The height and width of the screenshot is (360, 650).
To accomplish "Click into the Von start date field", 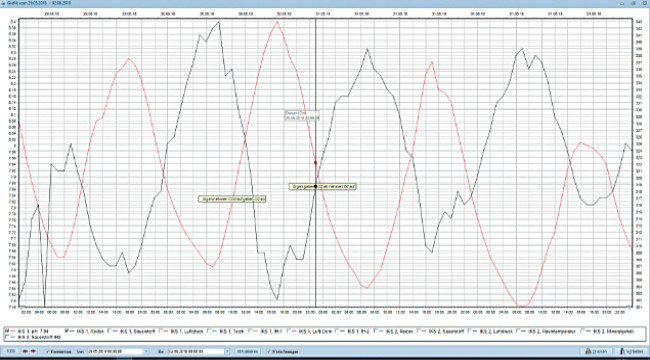I will [115, 351].
